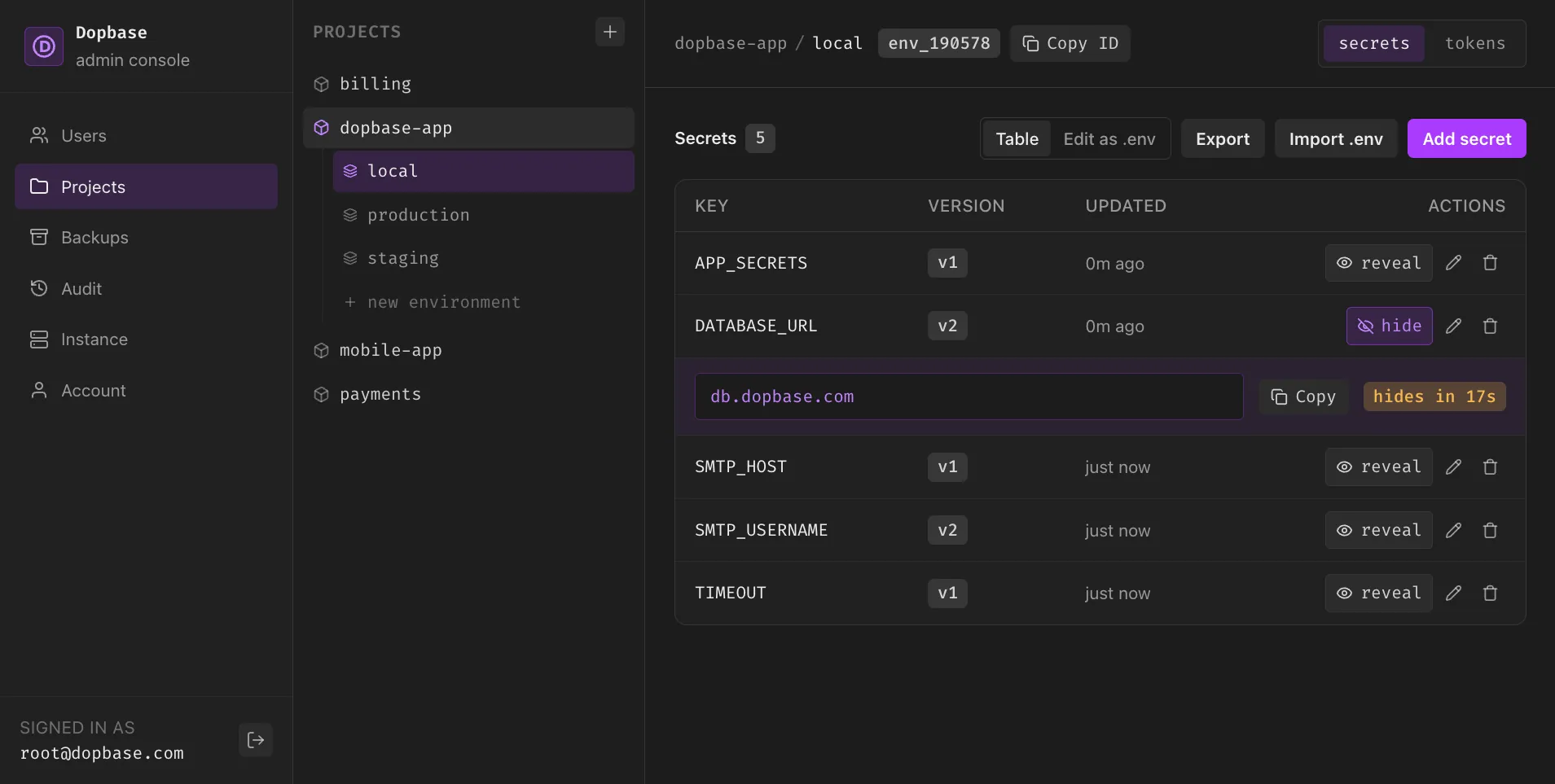Edit the SMTP_USERNAME secret
Image resolution: width=1555 pixels, height=784 pixels.
(1453, 531)
